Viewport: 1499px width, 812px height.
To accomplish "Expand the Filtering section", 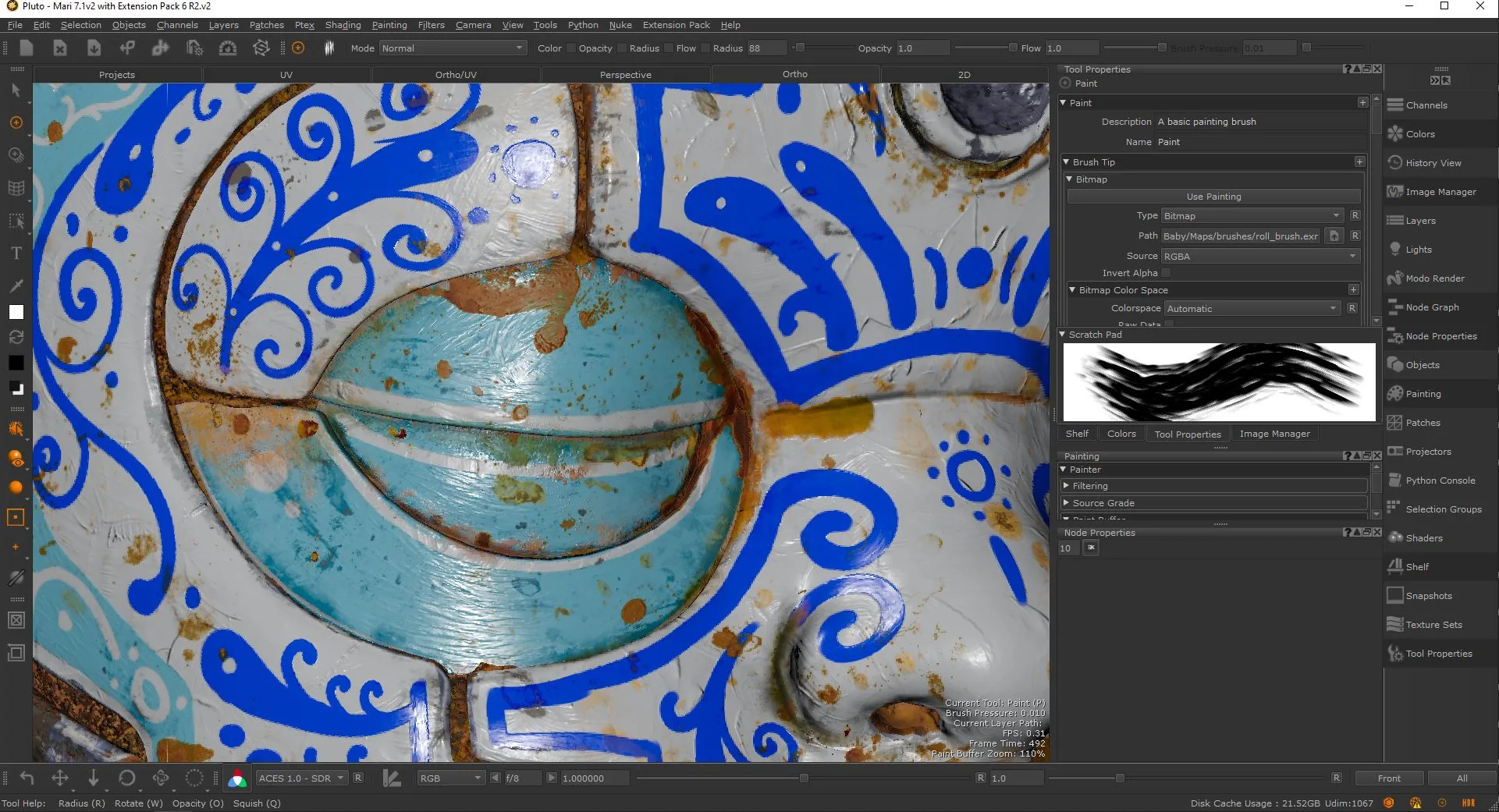I will (x=1066, y=485).
